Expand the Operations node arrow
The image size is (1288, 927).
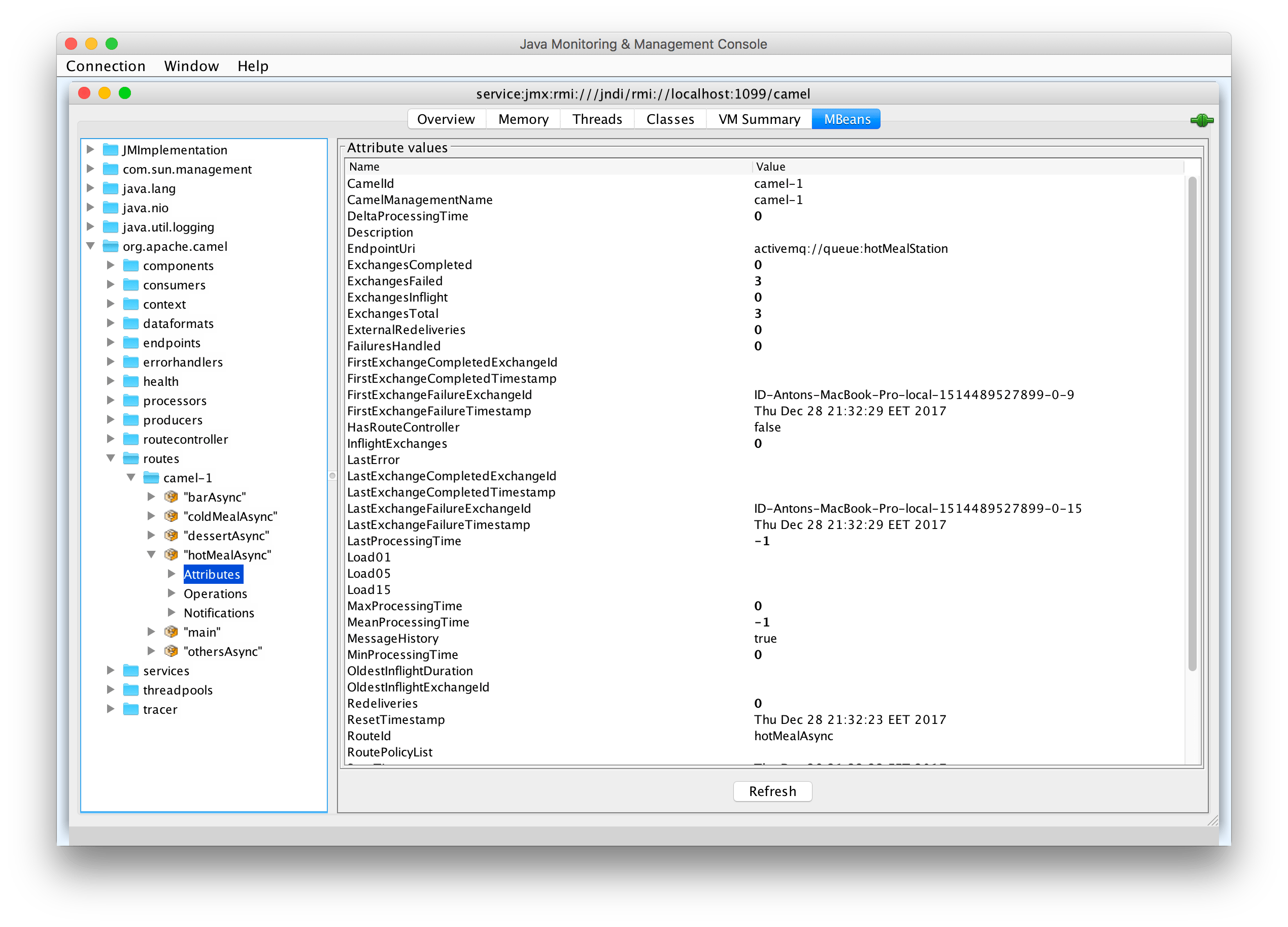172,593
